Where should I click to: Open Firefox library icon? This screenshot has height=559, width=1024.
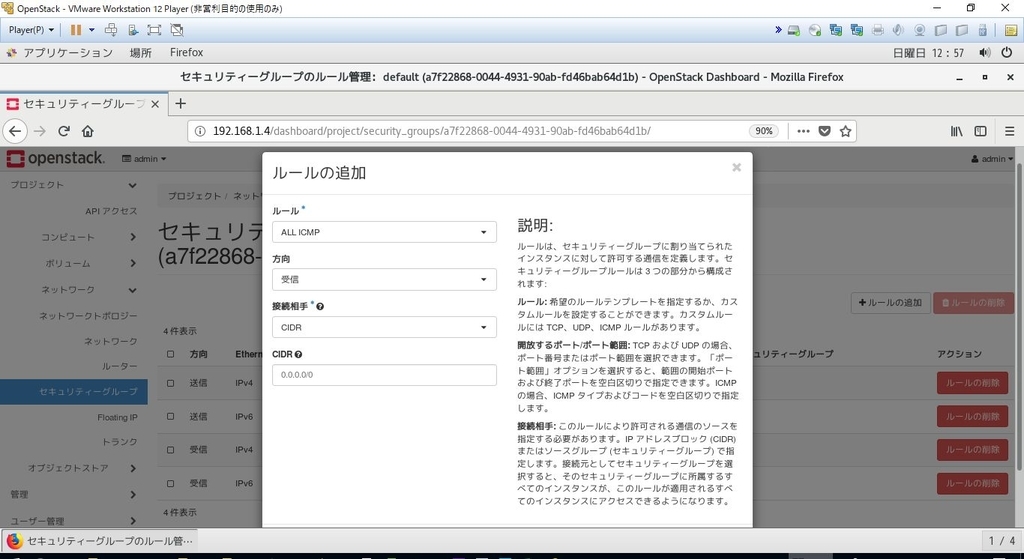(957, 131)
